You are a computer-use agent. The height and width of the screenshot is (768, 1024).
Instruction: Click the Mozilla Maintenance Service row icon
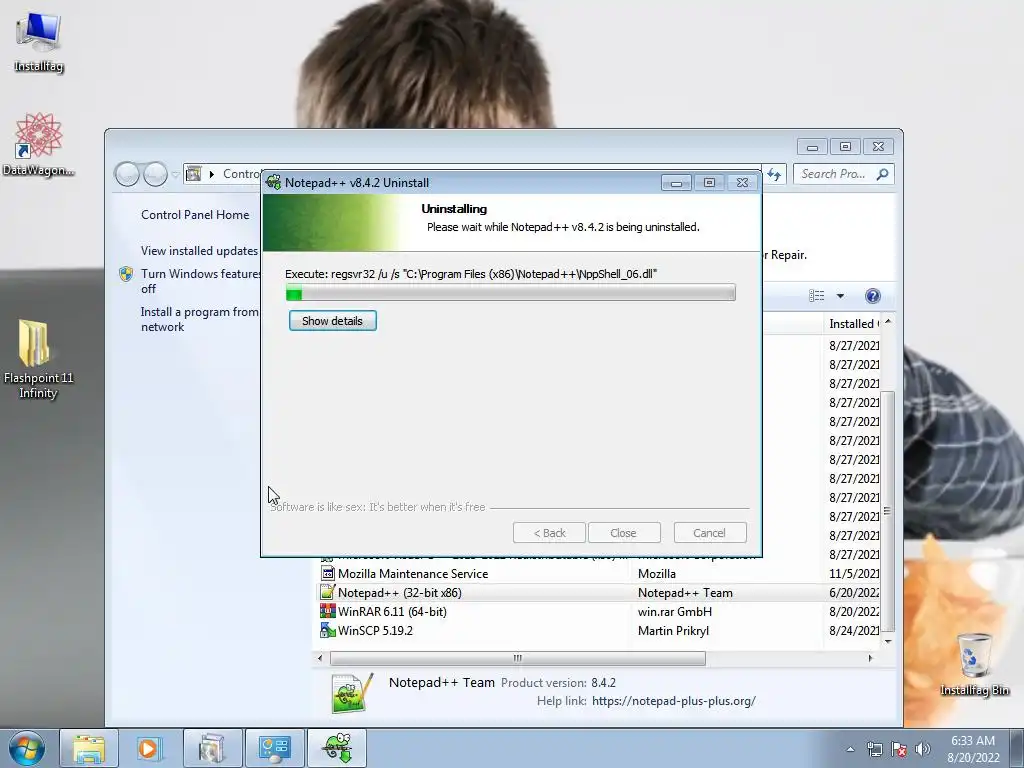pos(328,573)
